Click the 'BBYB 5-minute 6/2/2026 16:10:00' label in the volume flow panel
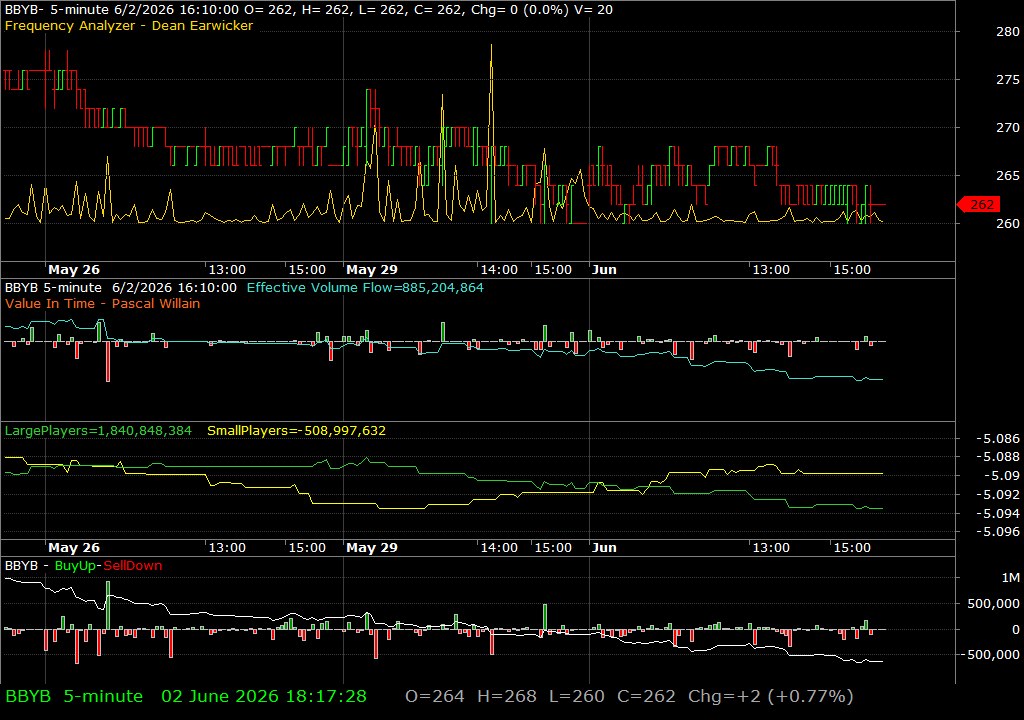This screenshot has width=1024, height=720. tap(121, 287)
